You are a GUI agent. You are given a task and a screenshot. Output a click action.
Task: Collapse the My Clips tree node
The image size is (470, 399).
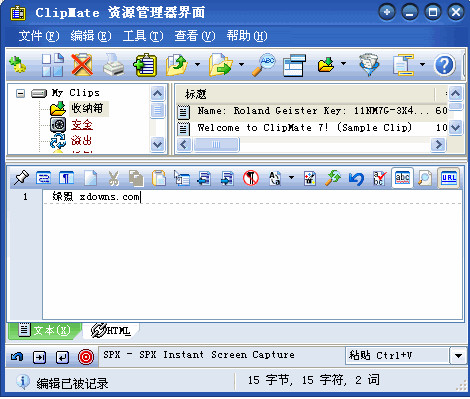(x=20, y=93)
